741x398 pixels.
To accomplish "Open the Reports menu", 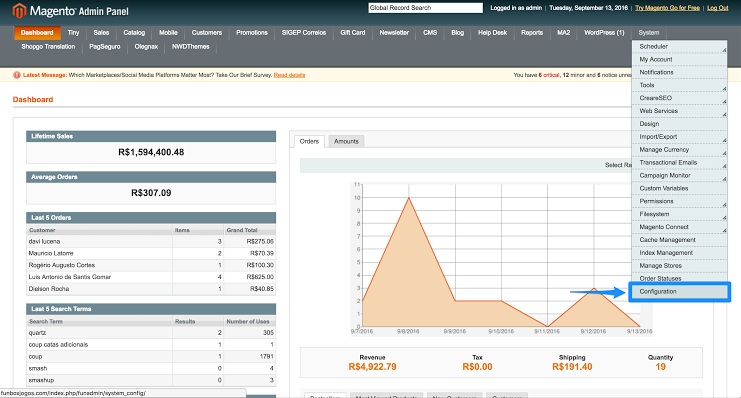I will click(x=532, y=33).
